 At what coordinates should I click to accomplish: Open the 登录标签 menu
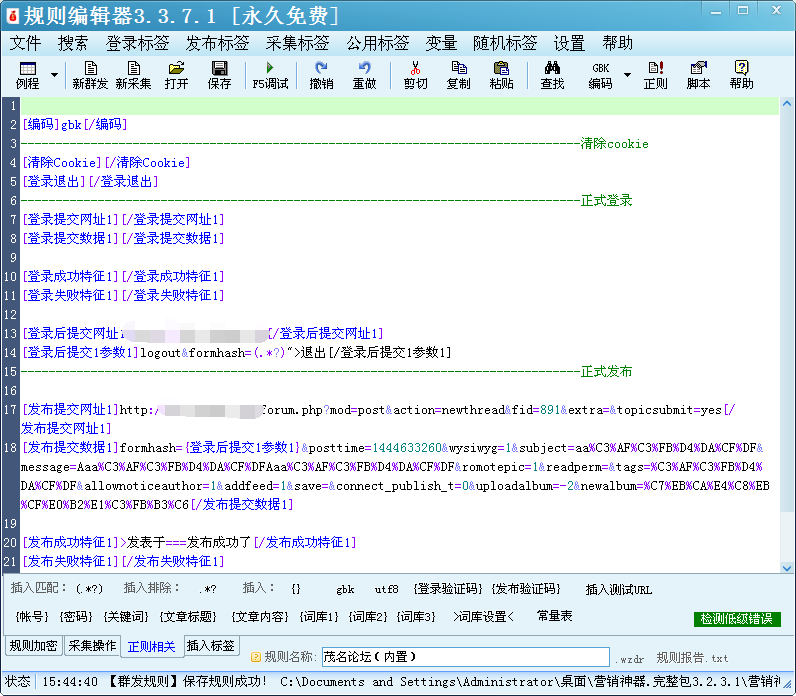pos(137,43)
